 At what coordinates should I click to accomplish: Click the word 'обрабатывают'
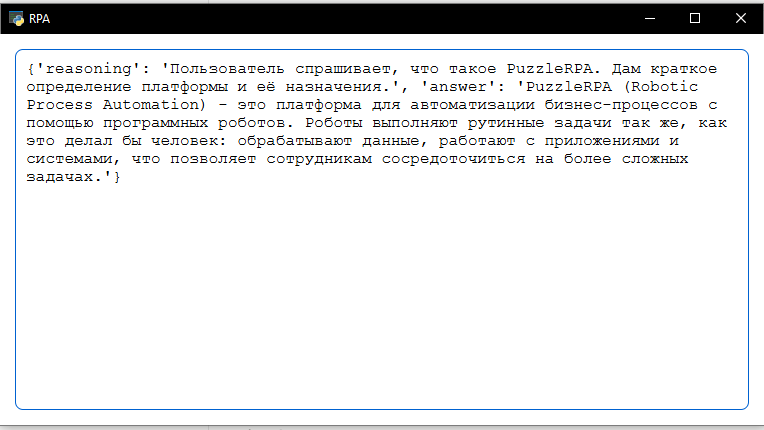click(294, 141)
